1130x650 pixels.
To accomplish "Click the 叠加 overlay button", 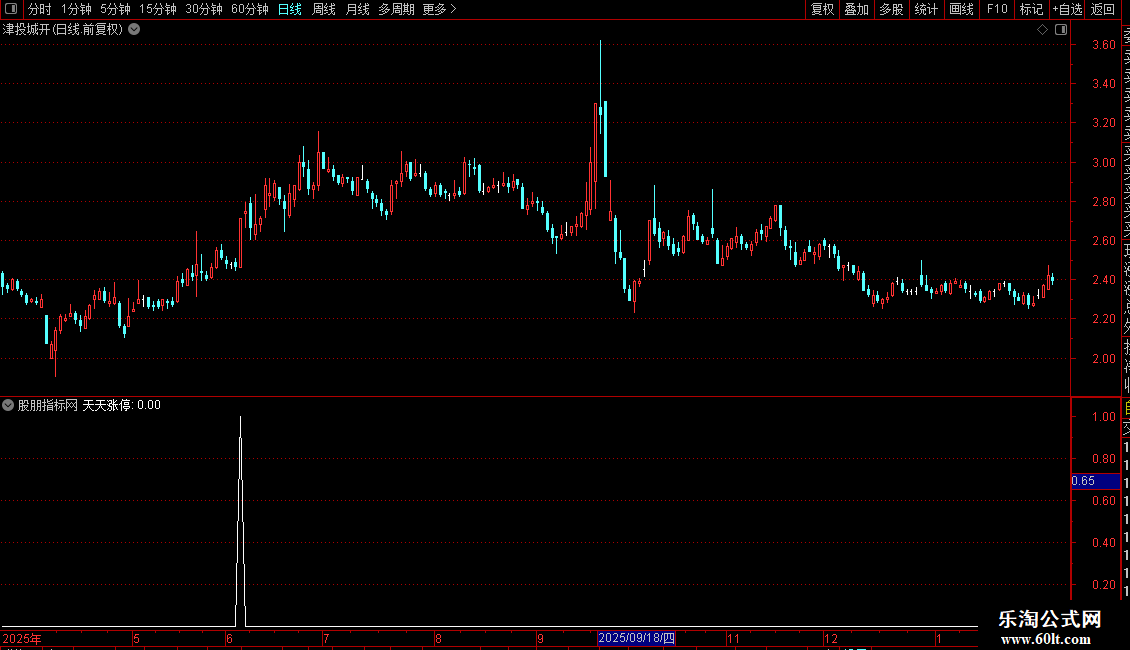I will click(856, 9).
